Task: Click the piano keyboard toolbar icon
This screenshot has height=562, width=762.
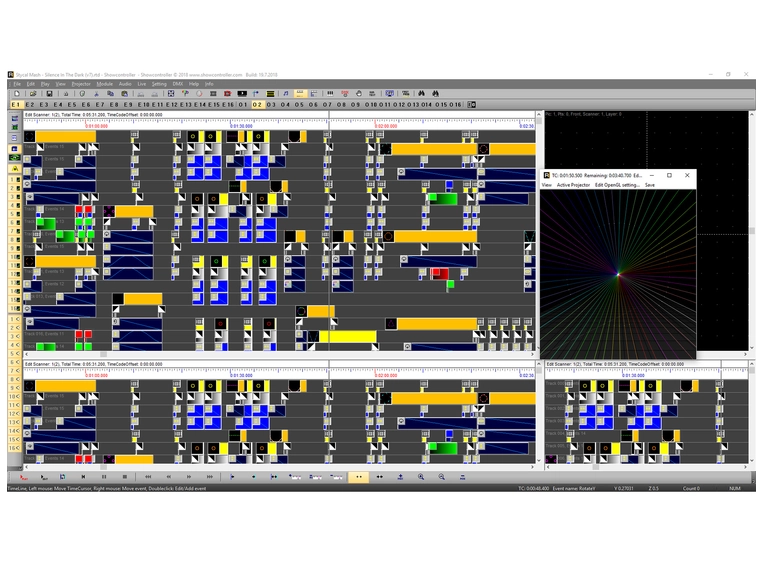Action: (x=330, y=93)
